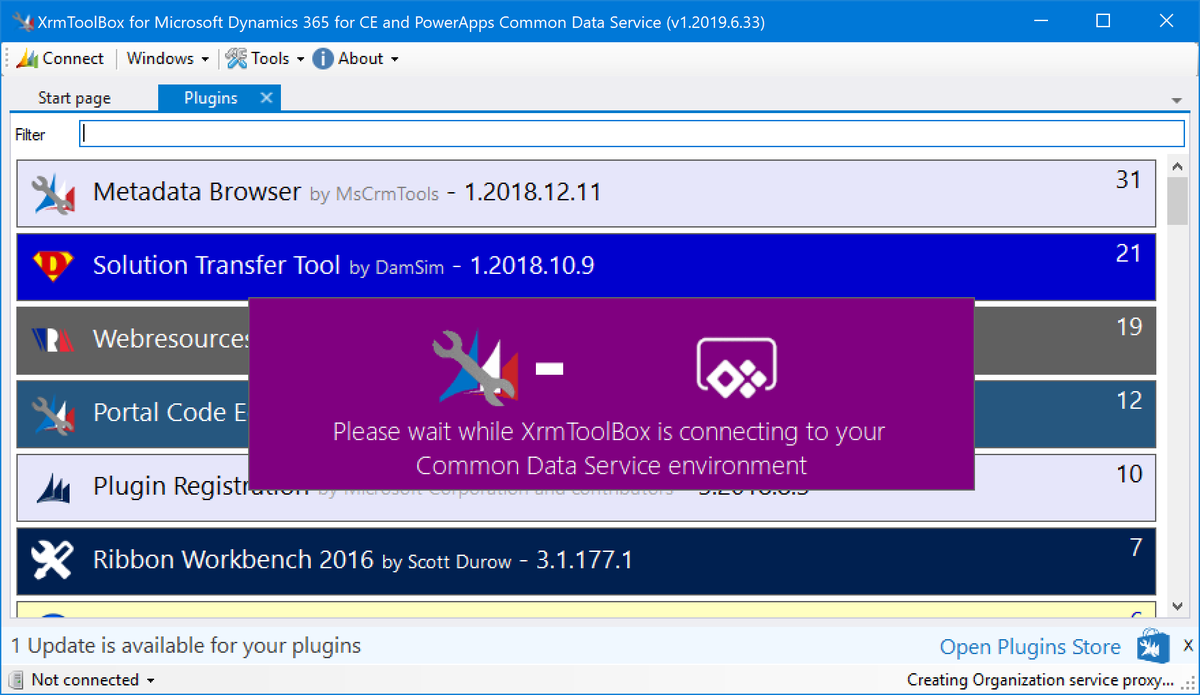Click the Plugins Store shopping bag icon
Screen dimensions: 1200x695
[x=1152, y=647]
